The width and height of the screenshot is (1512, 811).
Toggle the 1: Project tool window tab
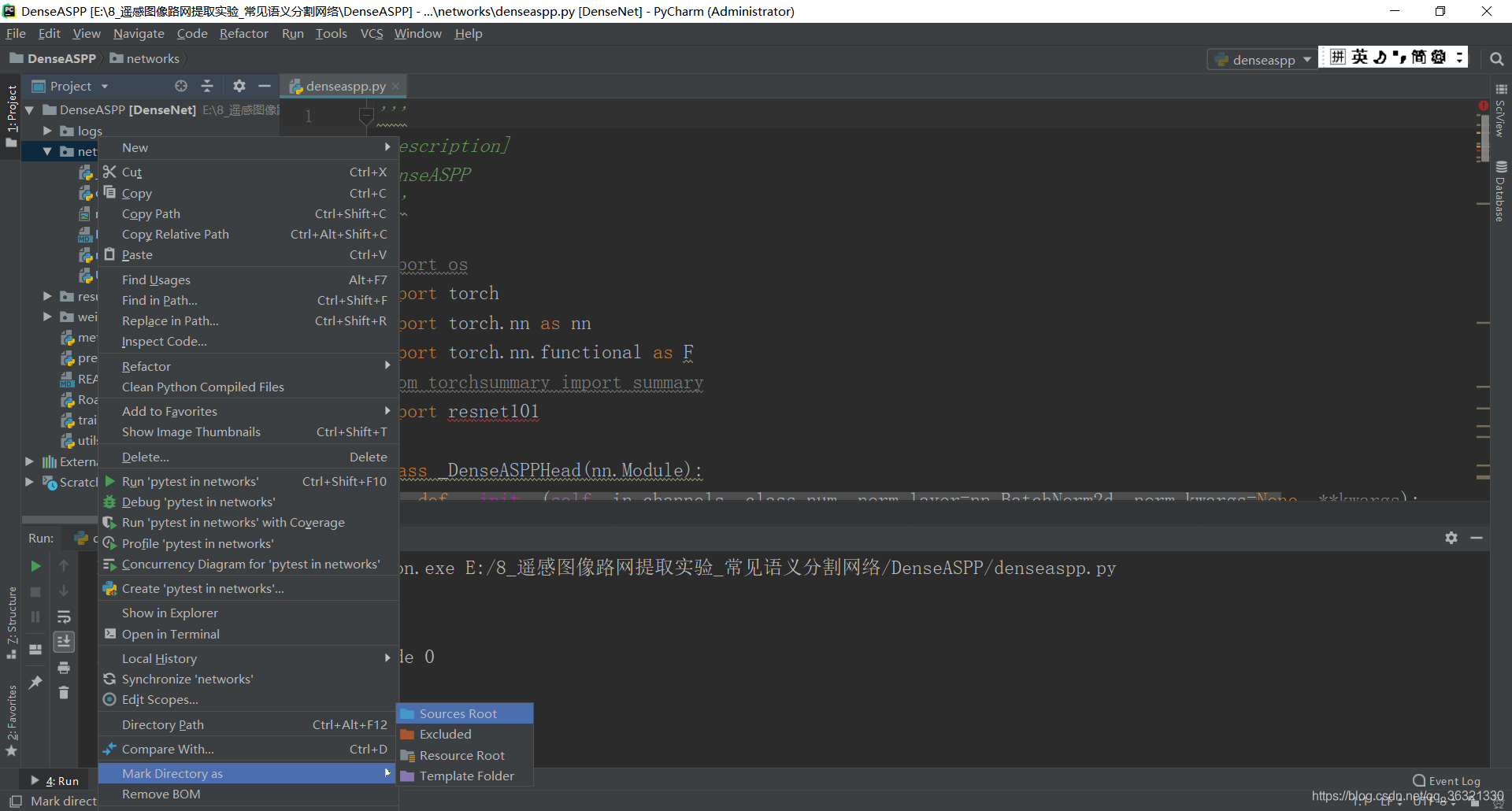coord(12,116)
